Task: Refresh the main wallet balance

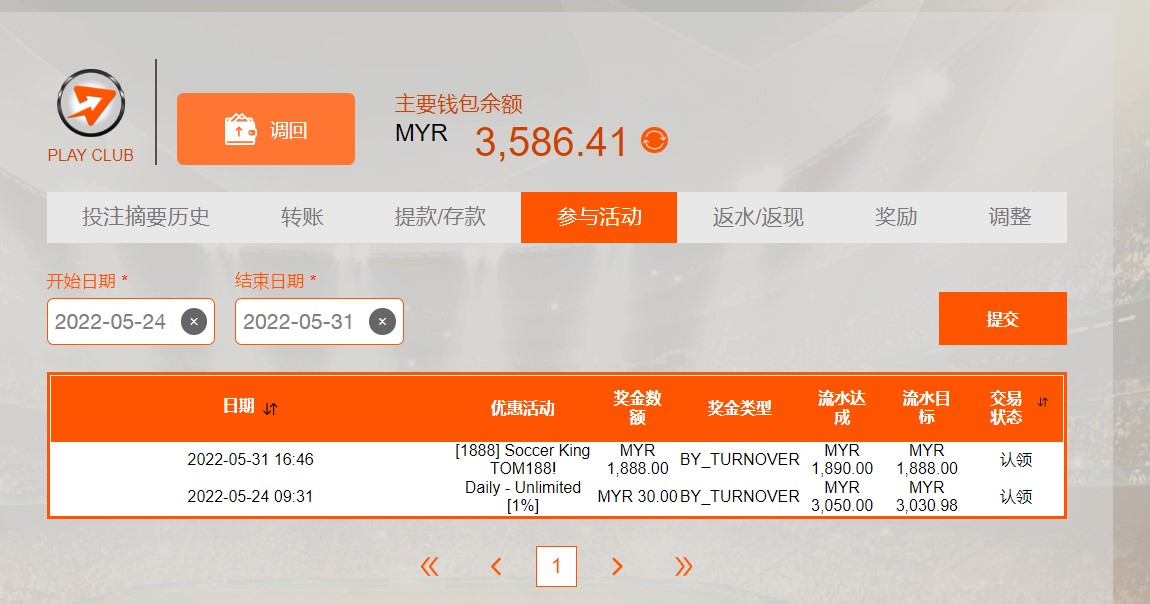Action: (x=654, y=141)
